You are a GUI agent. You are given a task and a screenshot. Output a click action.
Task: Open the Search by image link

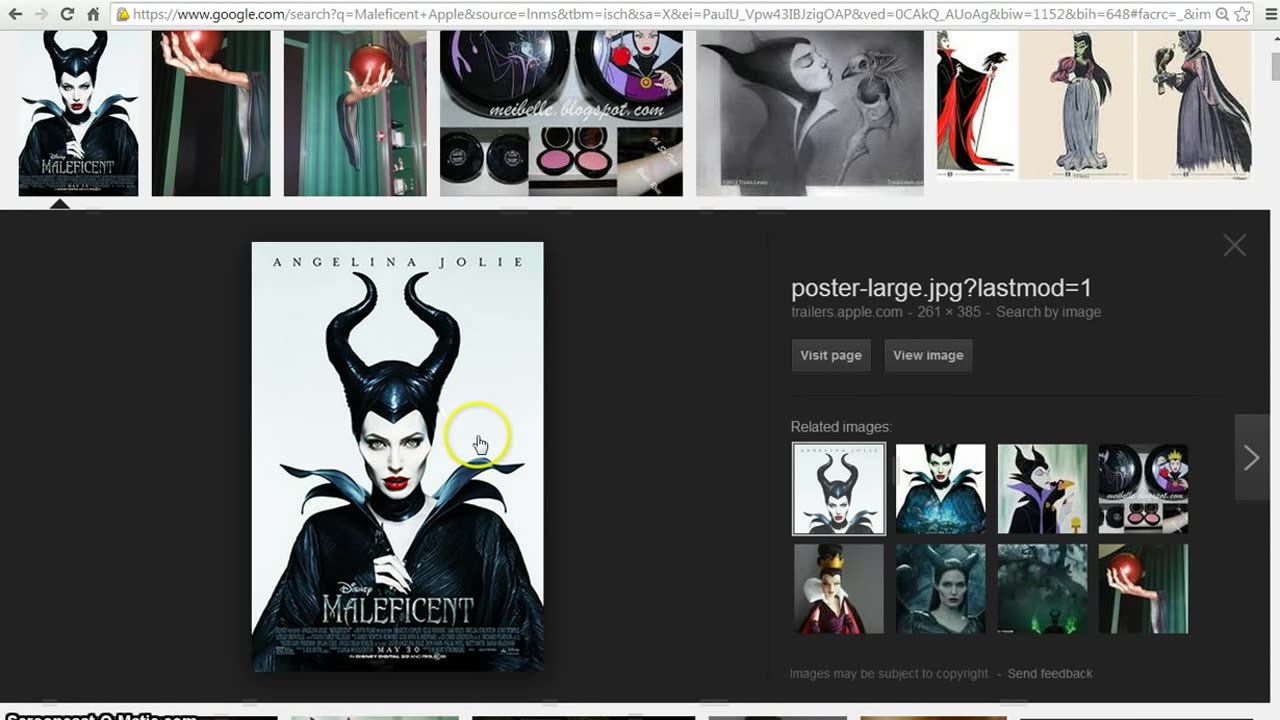point(1048,312)
